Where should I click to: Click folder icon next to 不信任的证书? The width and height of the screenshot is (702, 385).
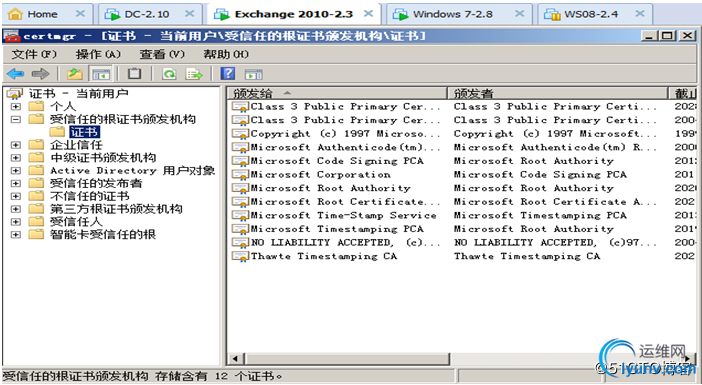[x=36, y=196]
